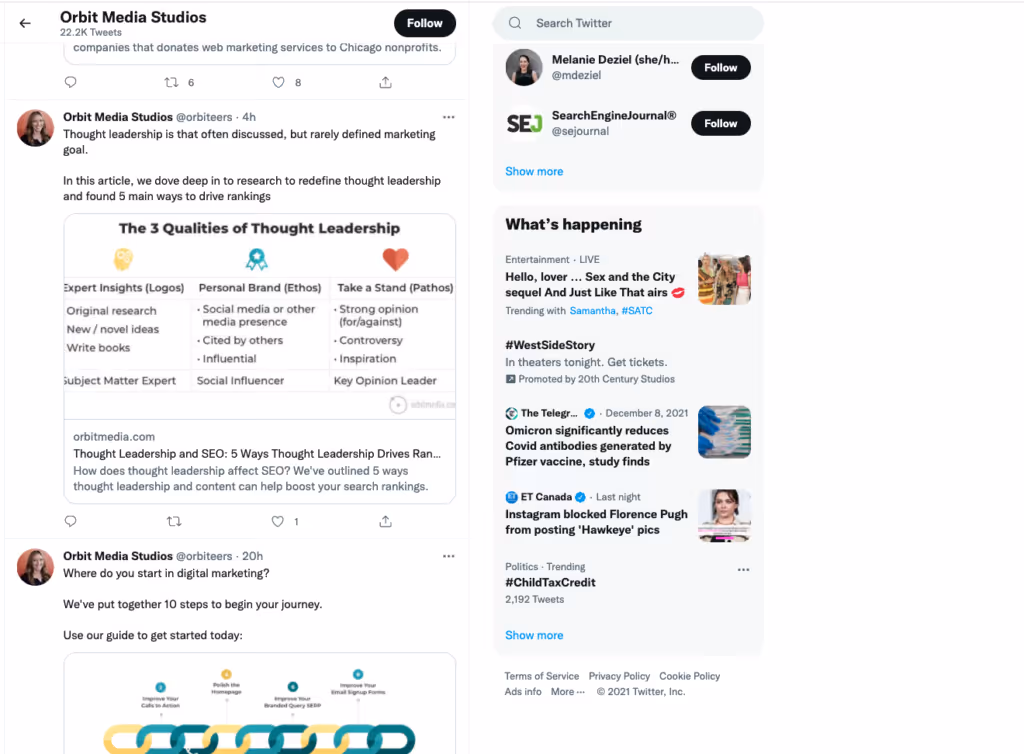1024x754 pixels.
Task: Focus the Search Twitter field
Action: click(628, 24)
